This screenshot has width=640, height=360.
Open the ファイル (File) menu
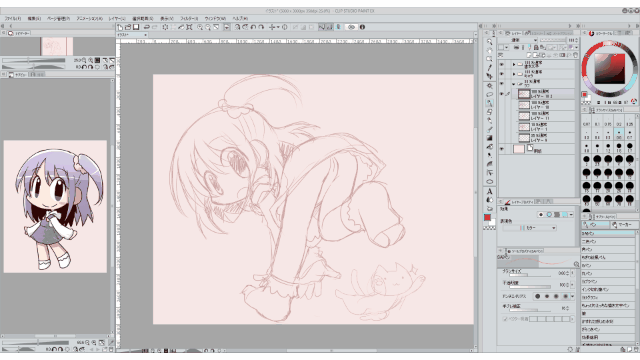coord(13,18)
